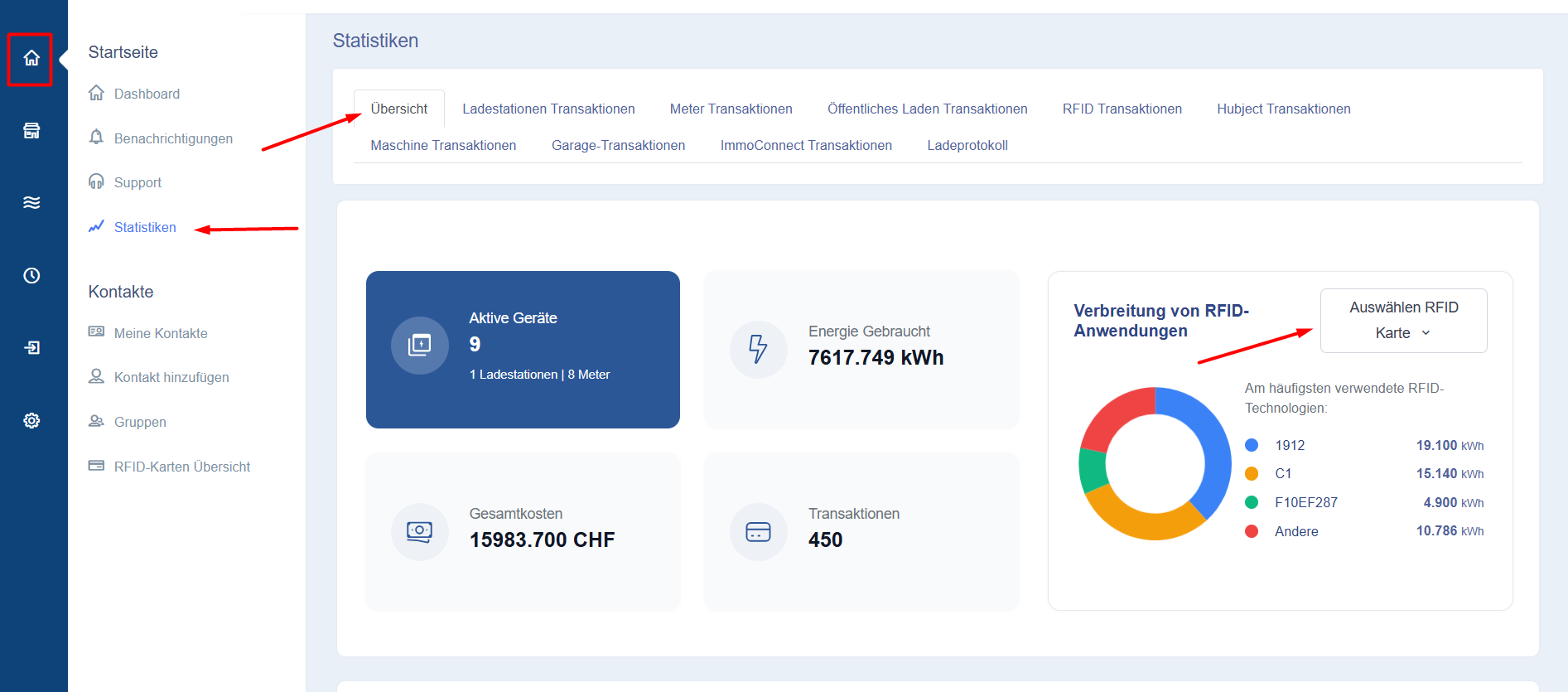Click the 4.900 kWh value for F10EF287
The width and height of the screenshot is (1568, 692).
tap(1453, 502)
